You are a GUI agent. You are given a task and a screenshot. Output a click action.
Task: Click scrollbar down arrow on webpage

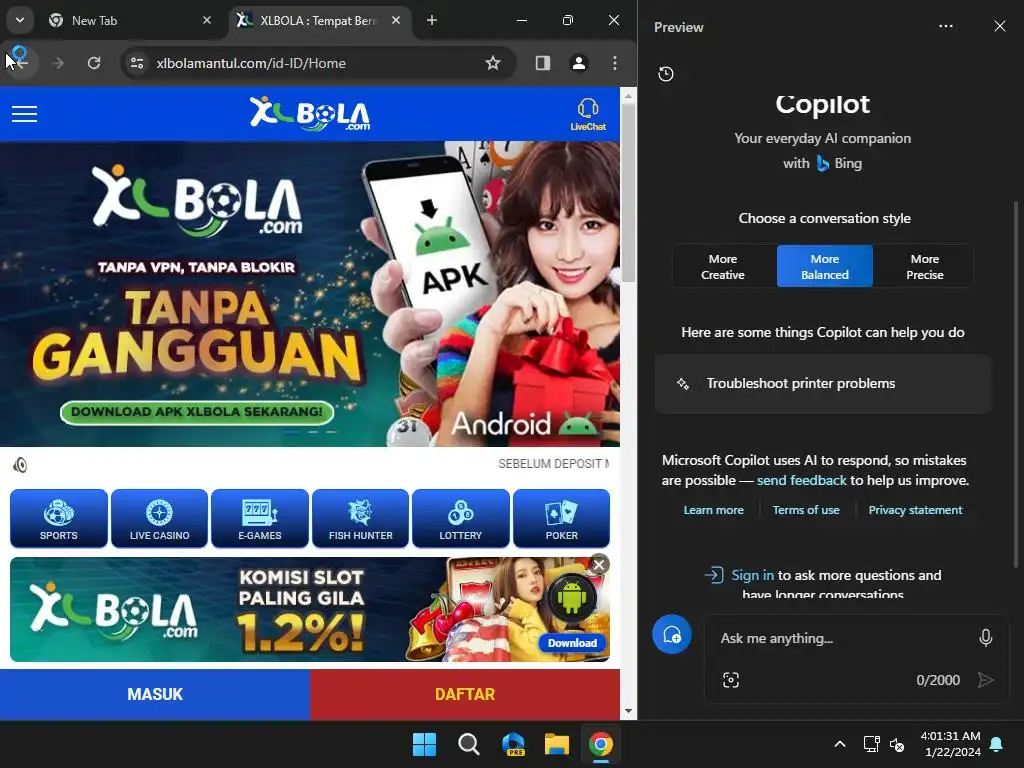coord(628,711)
